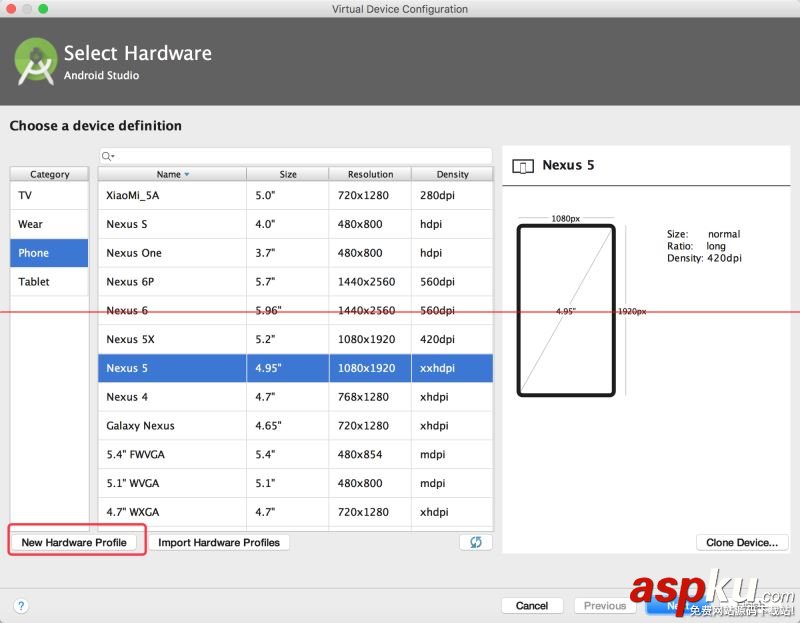This screenshot has width=800, height=623.
Task: Select the 5.4" FWVGA device row
Action: pos(295,455)
